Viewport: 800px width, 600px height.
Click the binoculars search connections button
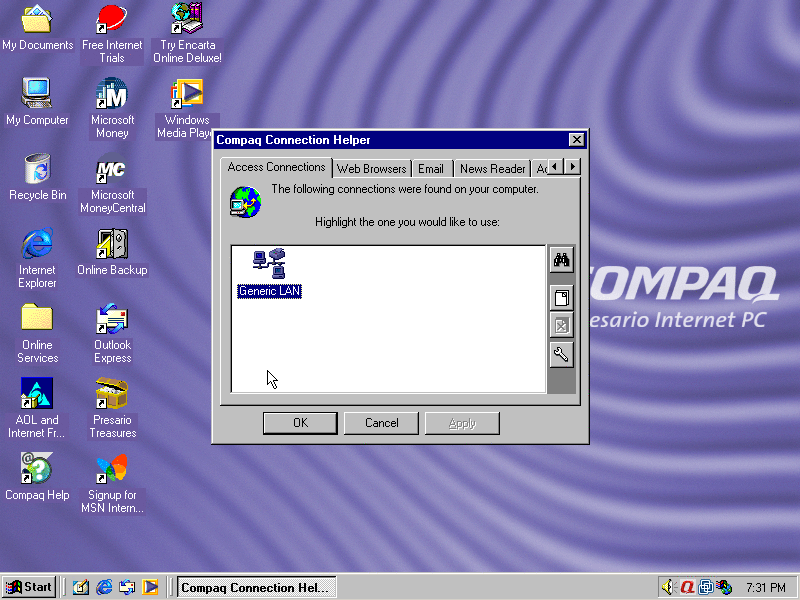(561, 260)
